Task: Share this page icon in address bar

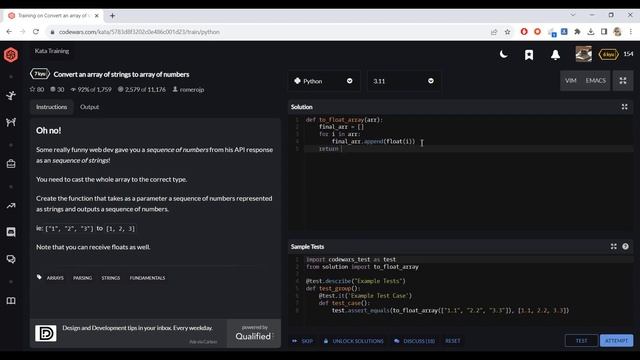Action: pos(494,32)
